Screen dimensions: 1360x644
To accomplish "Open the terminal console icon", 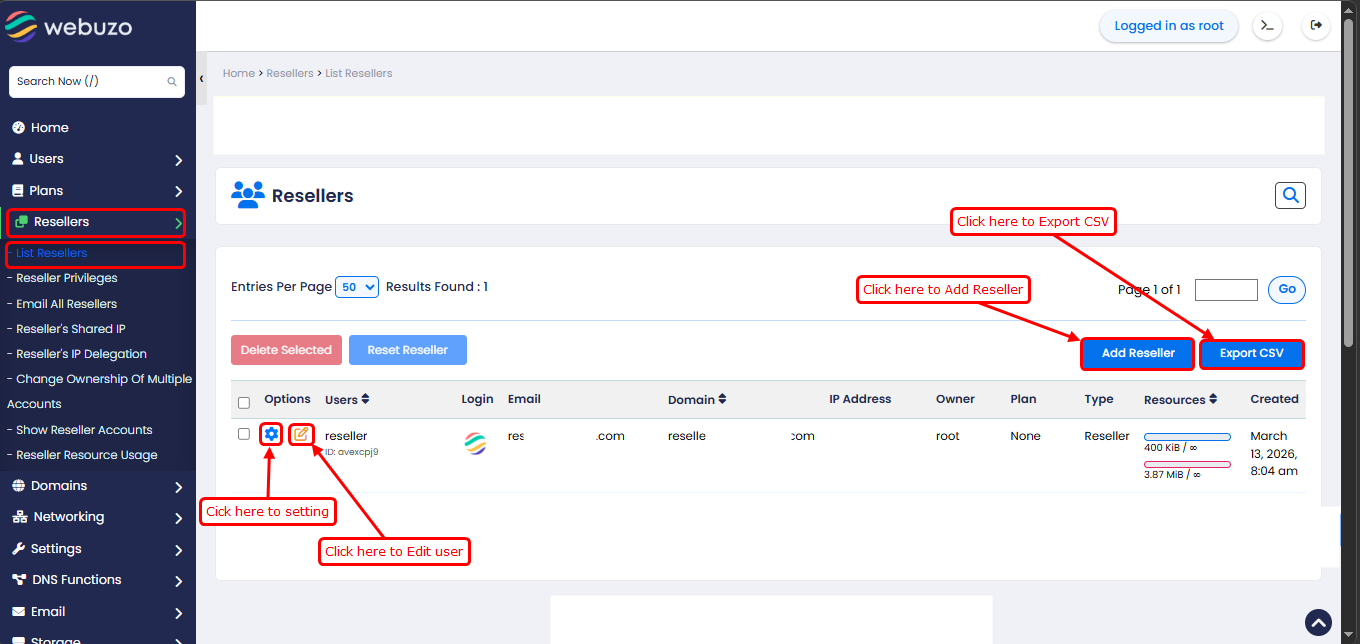I will tap(1267, 26).
